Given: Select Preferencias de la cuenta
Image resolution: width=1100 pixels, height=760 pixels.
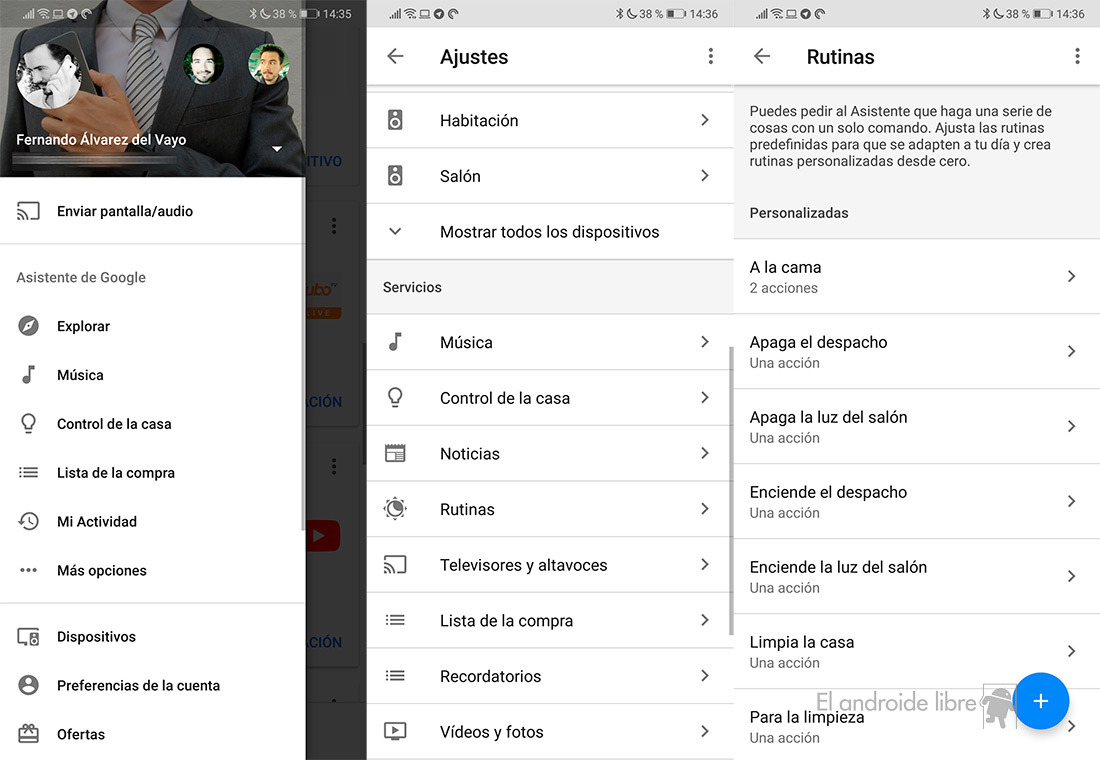Looking at the screenshot, I should coord(138,685).
